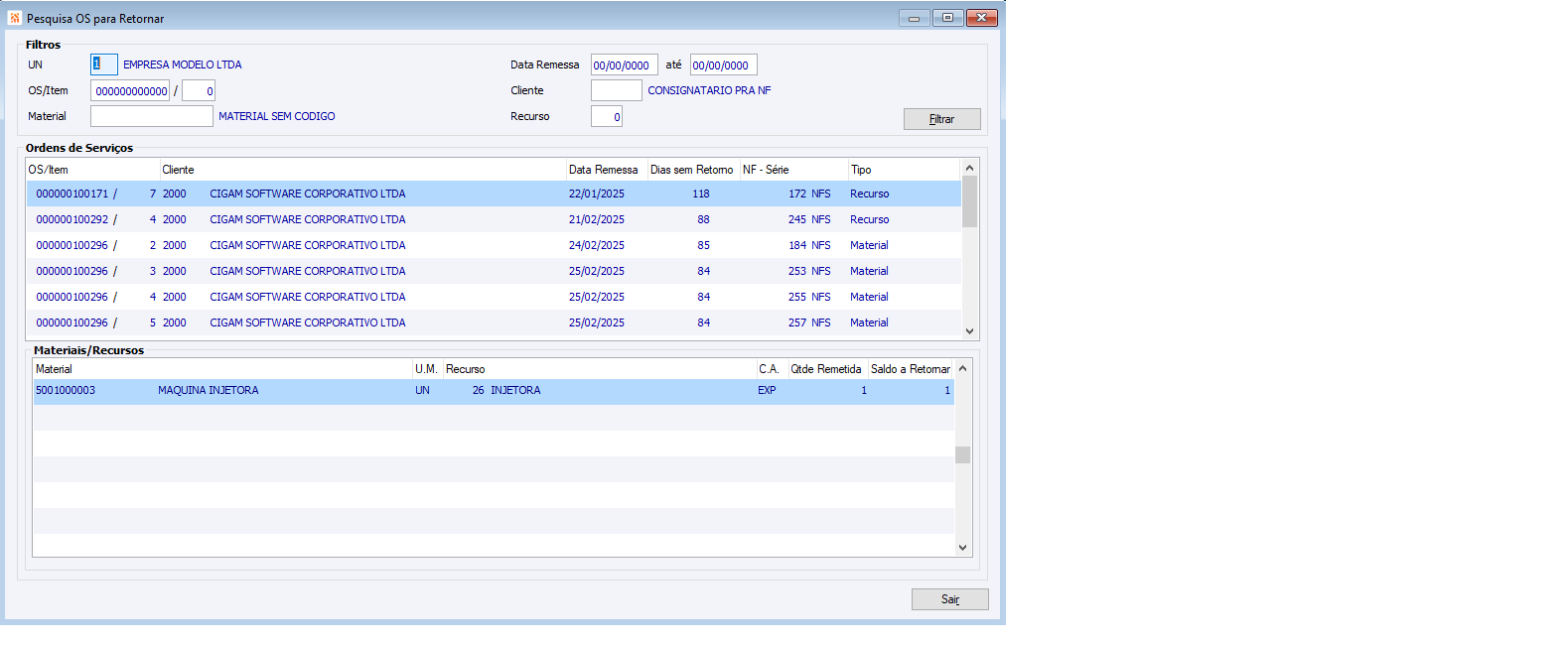
Task: Click the Sair button
Action: click(x=949, y=599)
